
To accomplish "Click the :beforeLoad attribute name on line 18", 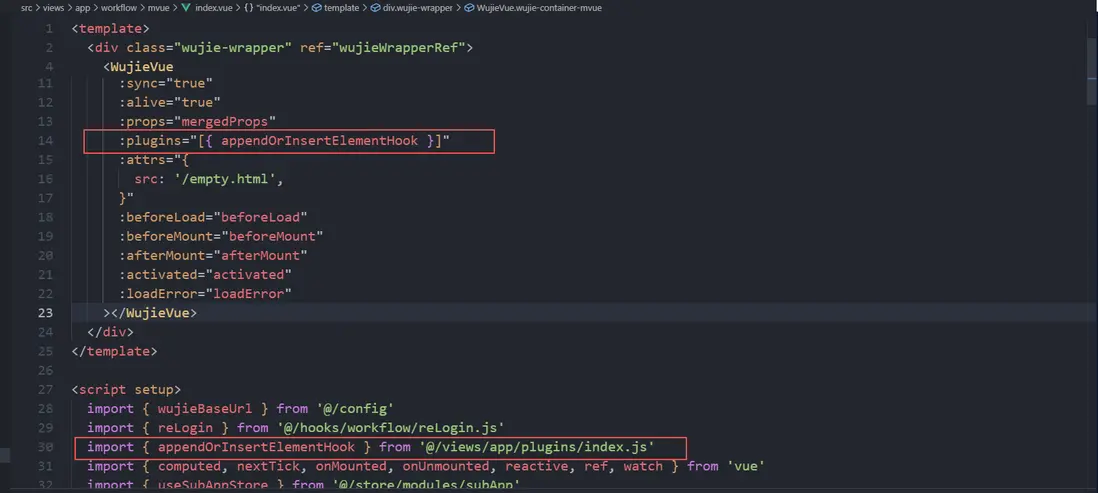I will tap(166, 217).
